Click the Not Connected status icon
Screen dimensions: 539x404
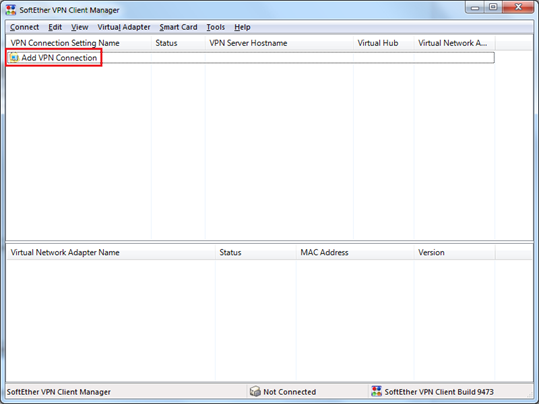[255, 391]
